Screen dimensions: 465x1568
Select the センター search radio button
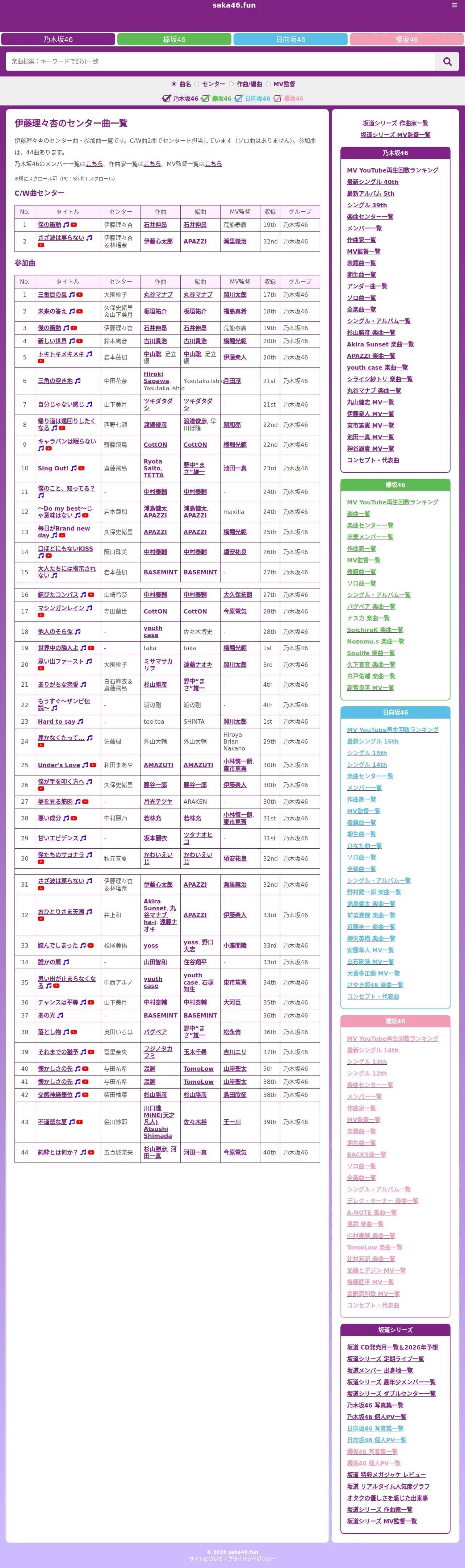coord(196,84)
